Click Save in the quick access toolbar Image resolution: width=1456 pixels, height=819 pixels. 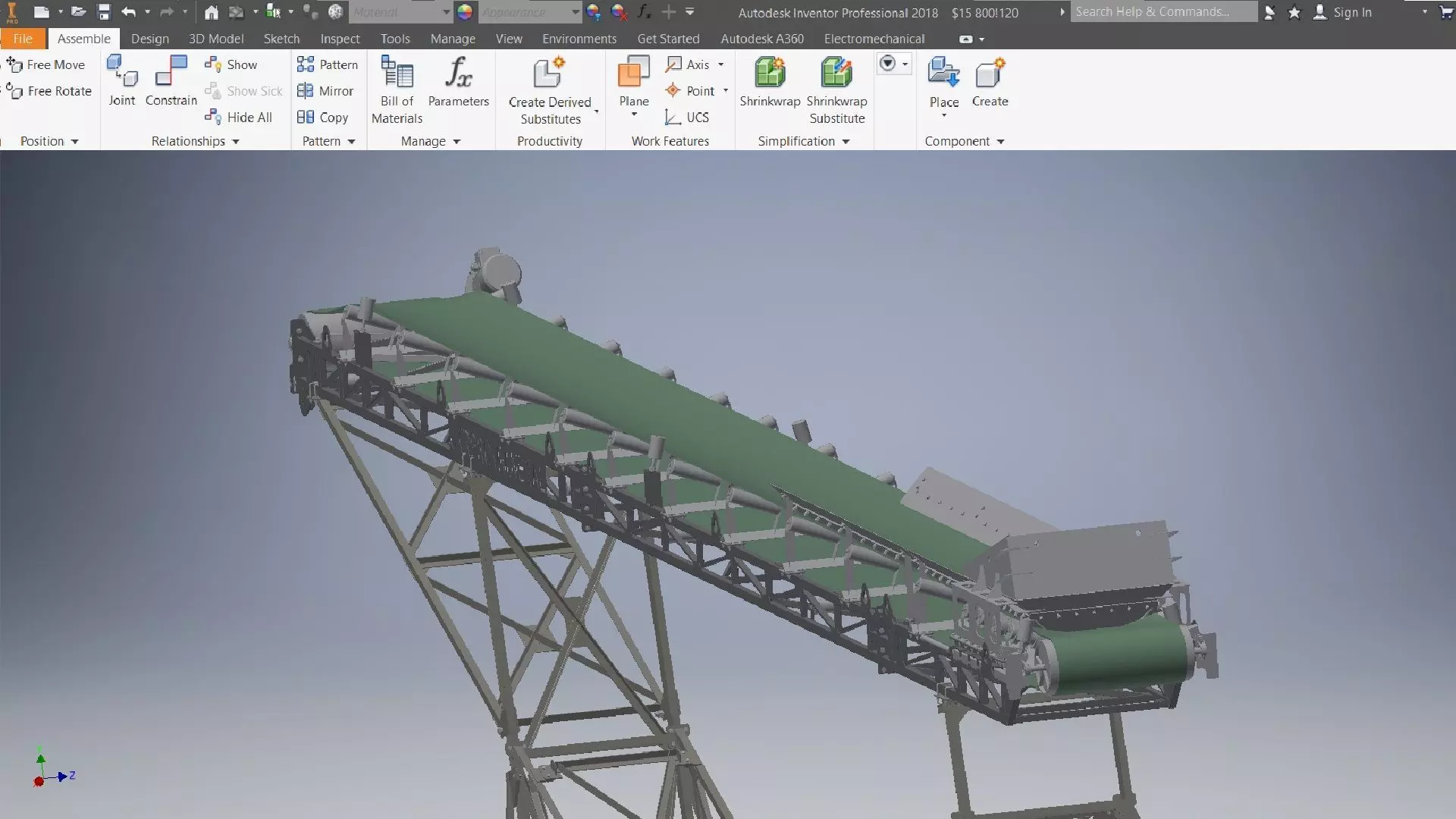[104, 12]
